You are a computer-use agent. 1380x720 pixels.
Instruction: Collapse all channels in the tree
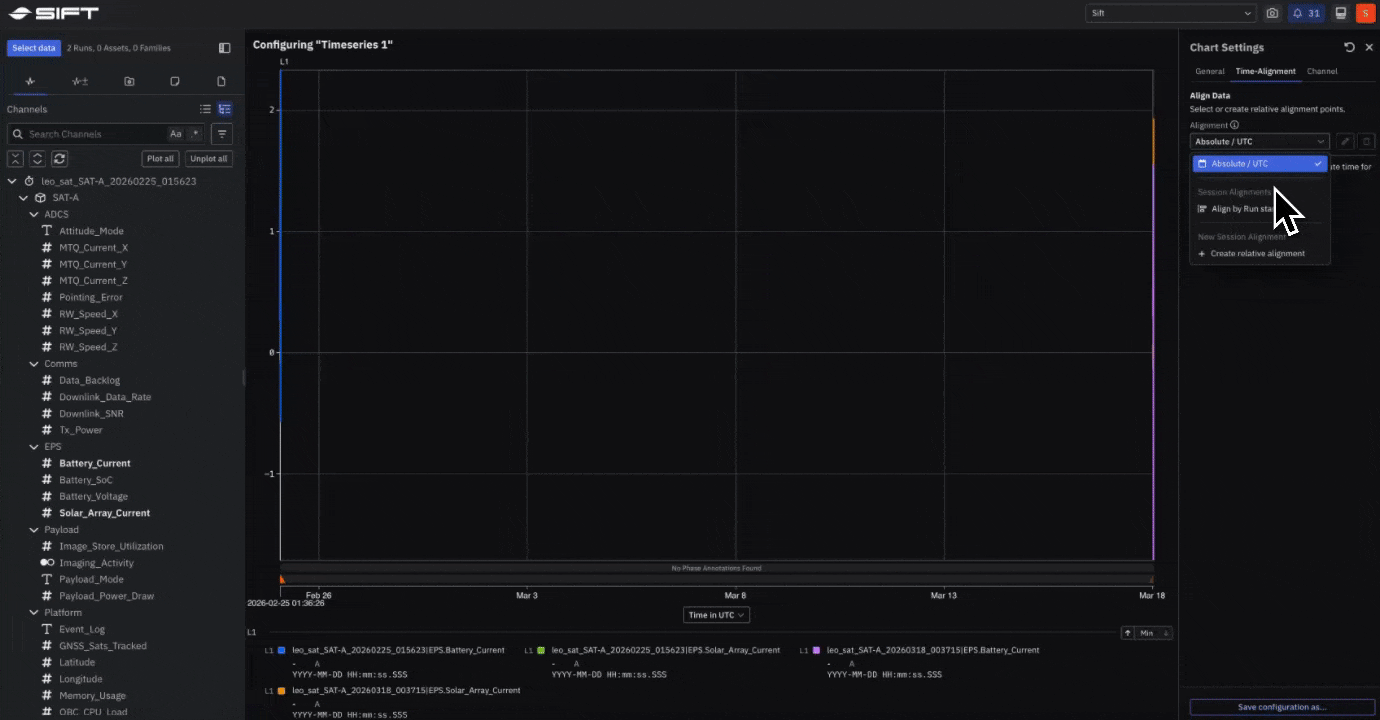(15, 158)
